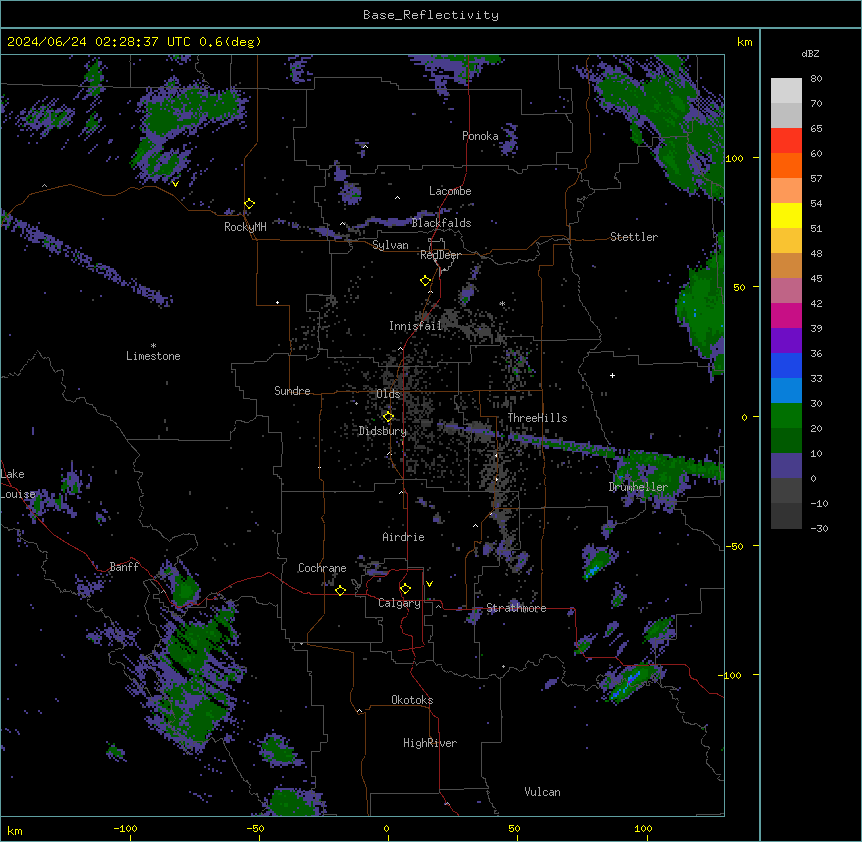The height and width of the screenshot is (842, 862).
Task: Click the yellow diamond marker above RockyMH
Action: click(x=250, y=204)
